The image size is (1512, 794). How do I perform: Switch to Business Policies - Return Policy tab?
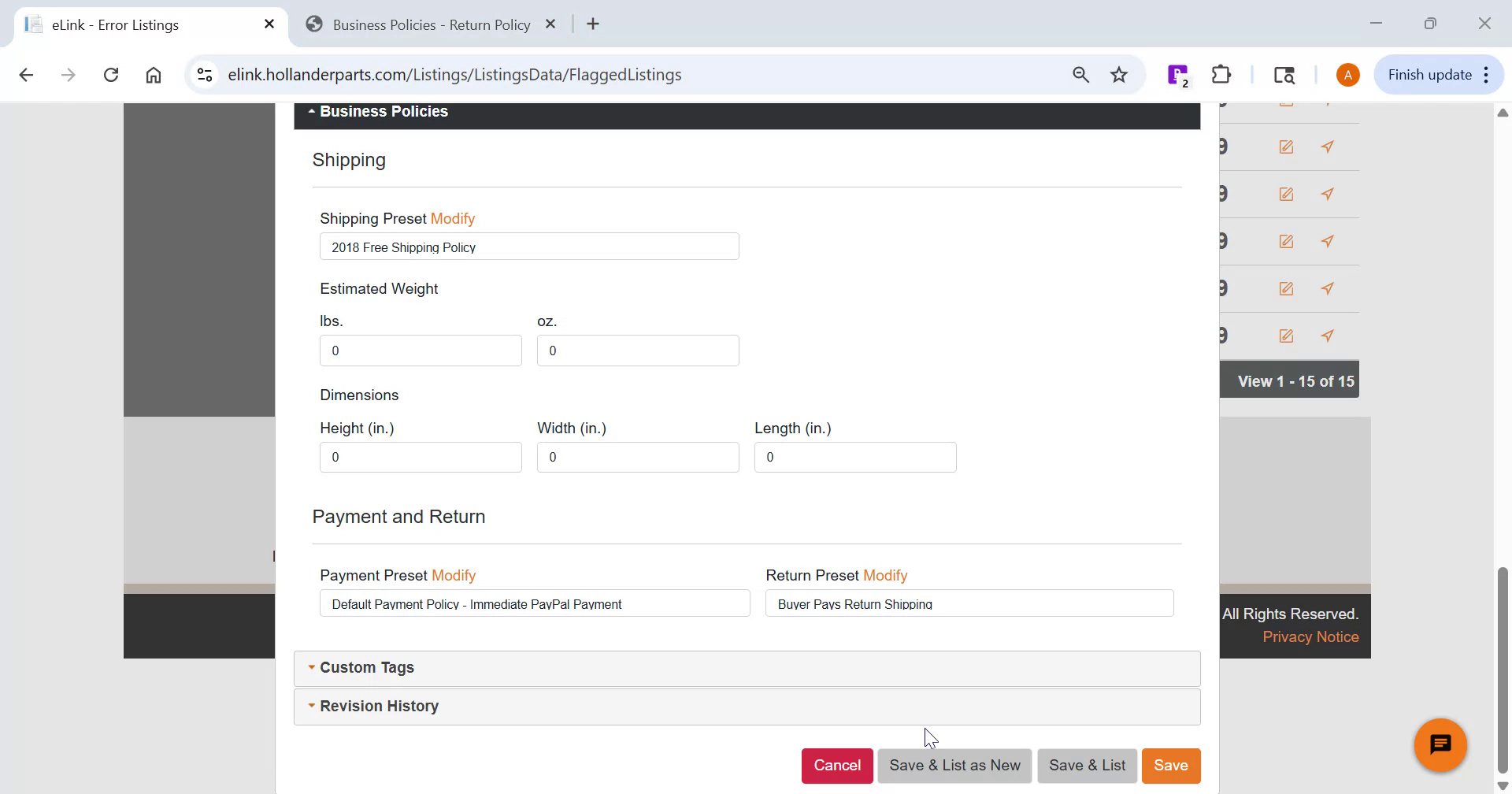tap(431, 24)
